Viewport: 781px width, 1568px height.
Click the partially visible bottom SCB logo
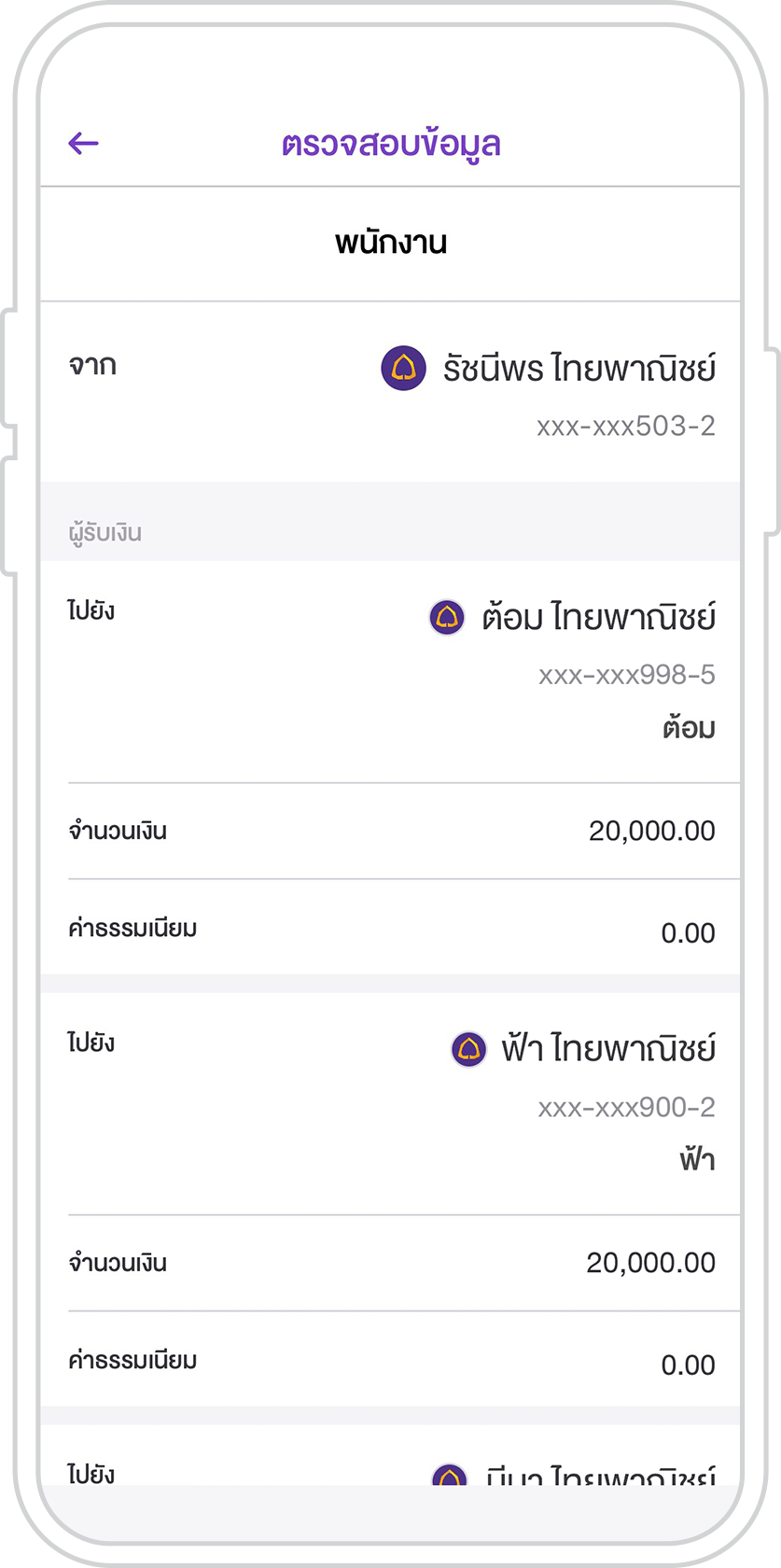point(450,1475)
